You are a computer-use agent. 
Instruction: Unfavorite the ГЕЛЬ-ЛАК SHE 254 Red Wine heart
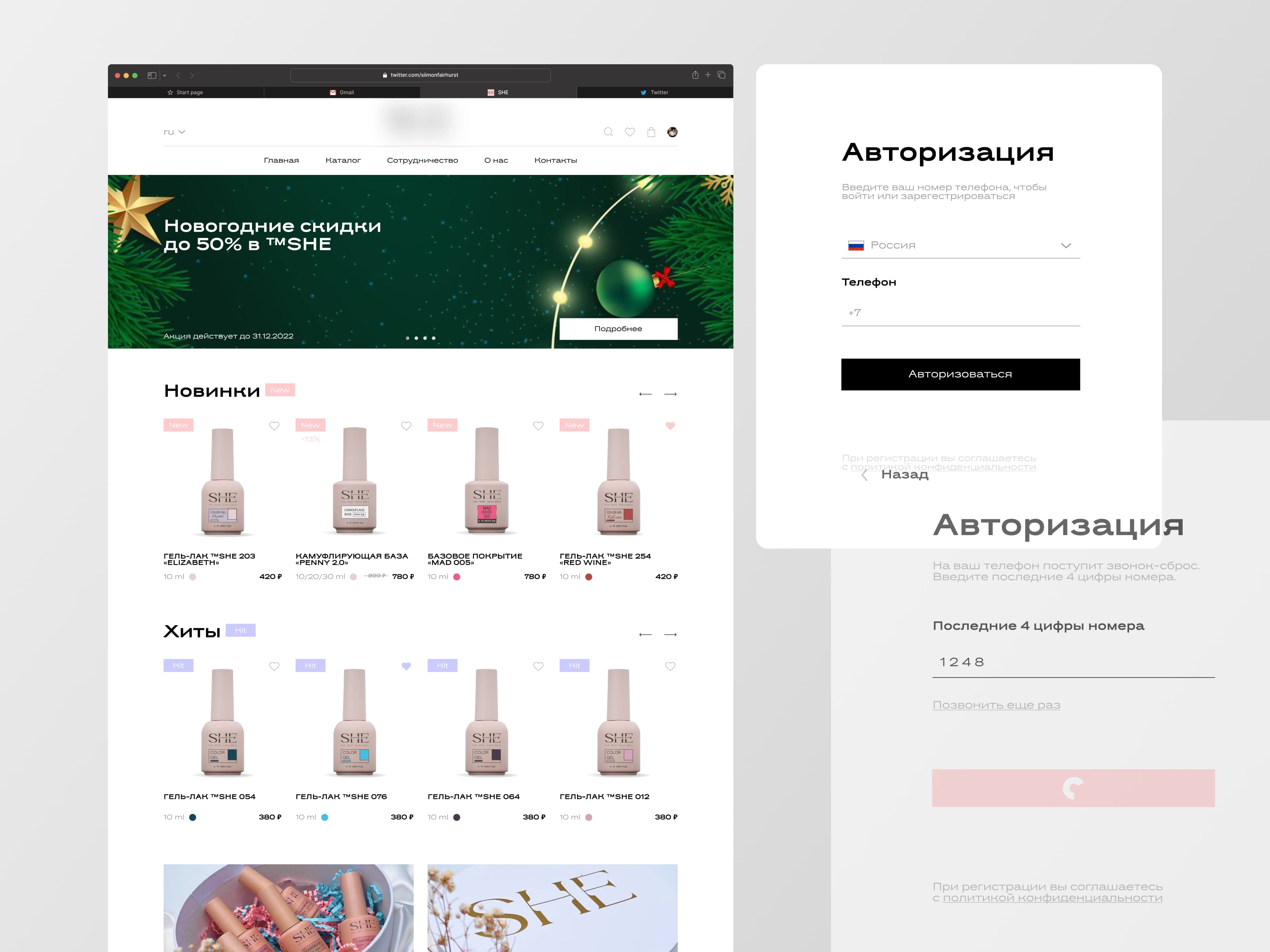point(670,426)
